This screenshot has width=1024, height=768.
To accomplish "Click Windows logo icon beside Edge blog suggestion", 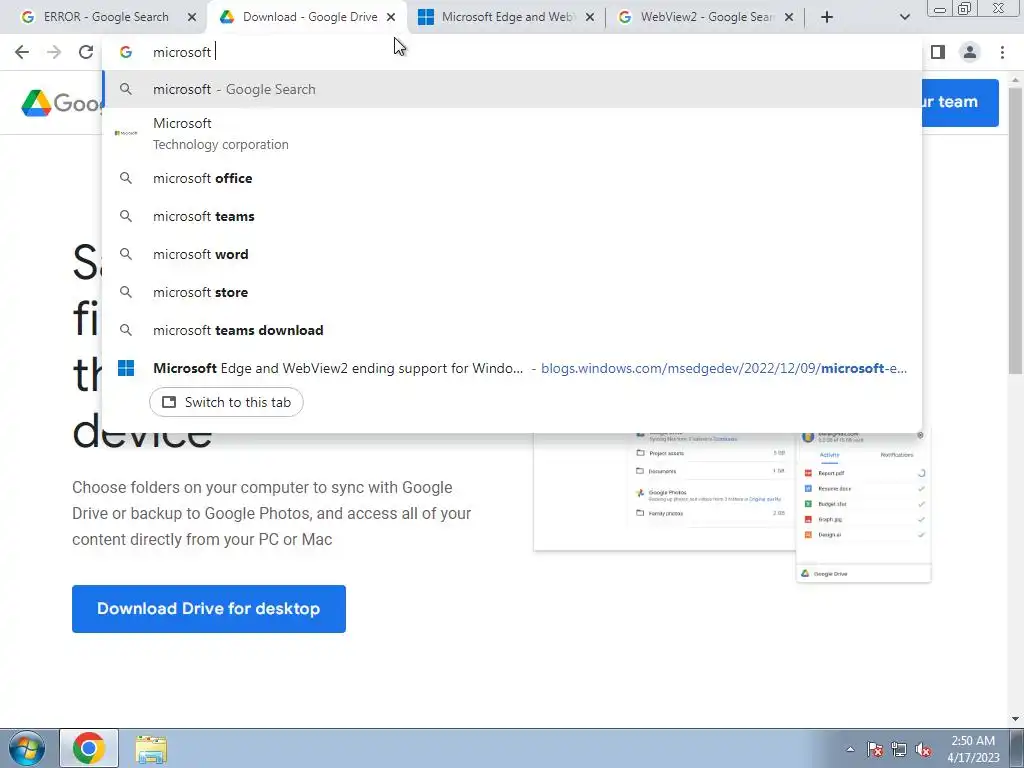I will (126, 368).
